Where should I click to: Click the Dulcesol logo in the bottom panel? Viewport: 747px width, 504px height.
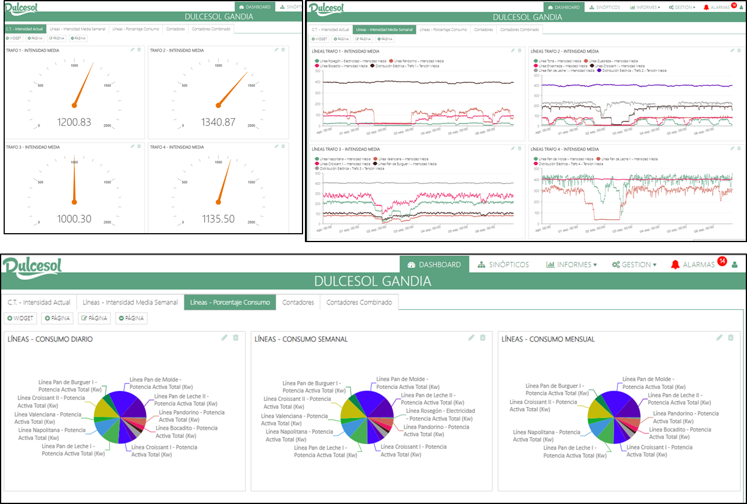pos(32,267)
